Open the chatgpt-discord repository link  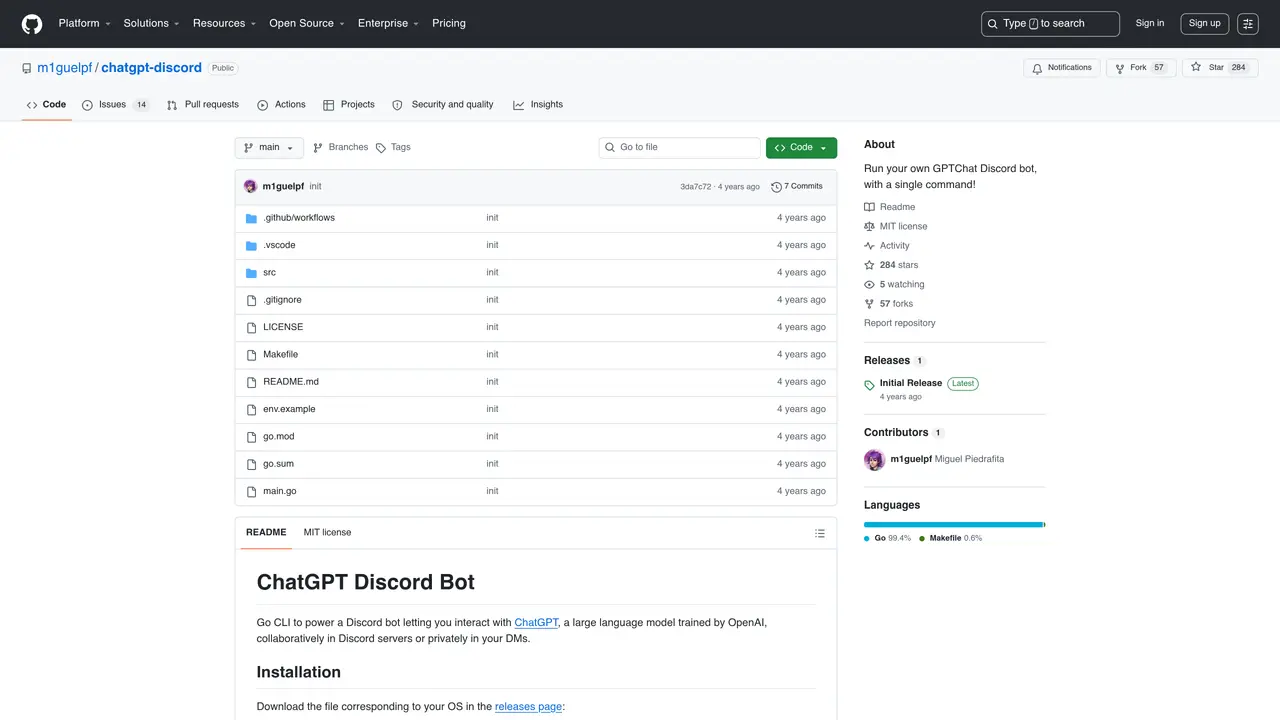click(152, 68)
